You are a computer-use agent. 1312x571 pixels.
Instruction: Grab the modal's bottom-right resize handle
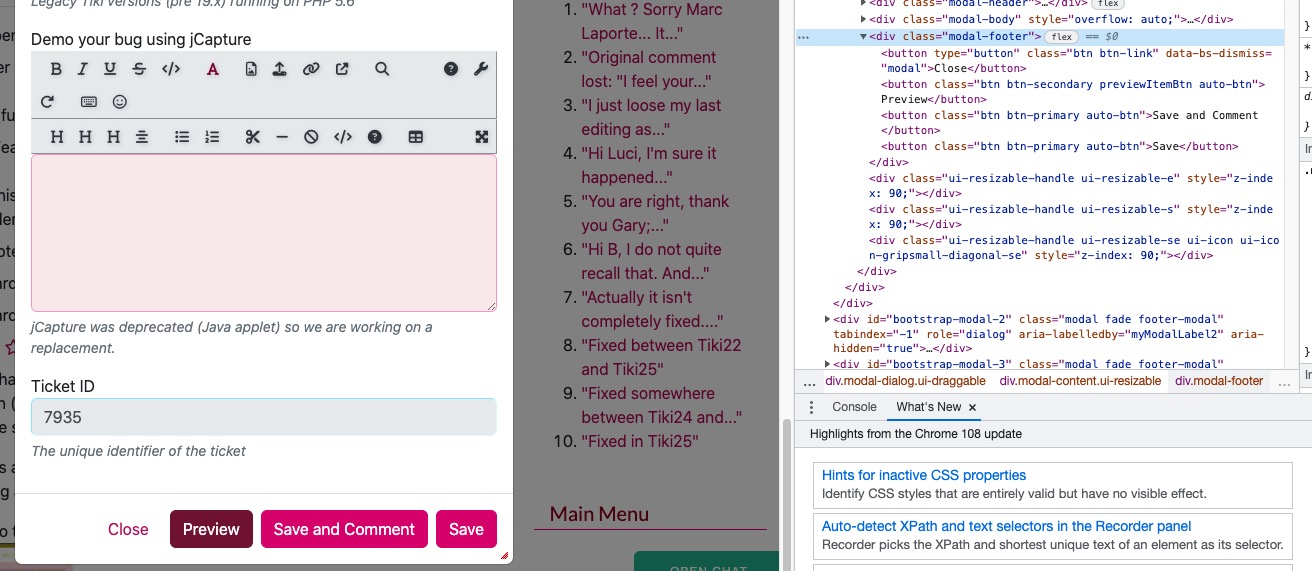[504, 555]
